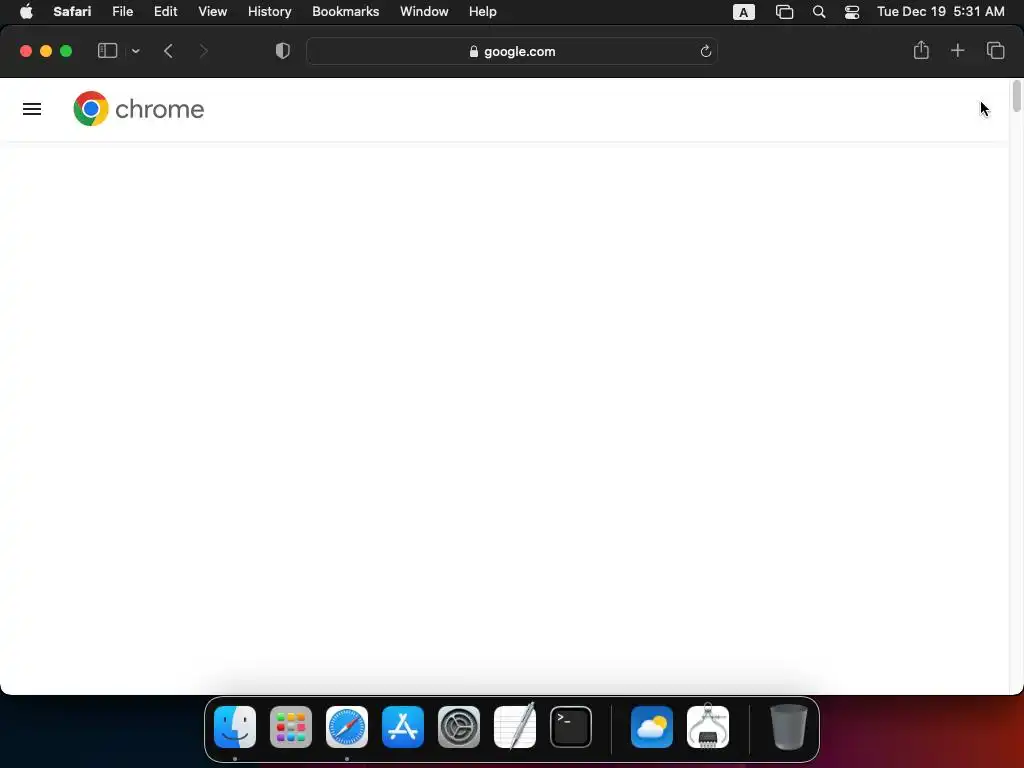Image resolution: width=1024 pixels, height=768 pixels.
Task: Open Trash from the Dock
Action: point(789,726)
